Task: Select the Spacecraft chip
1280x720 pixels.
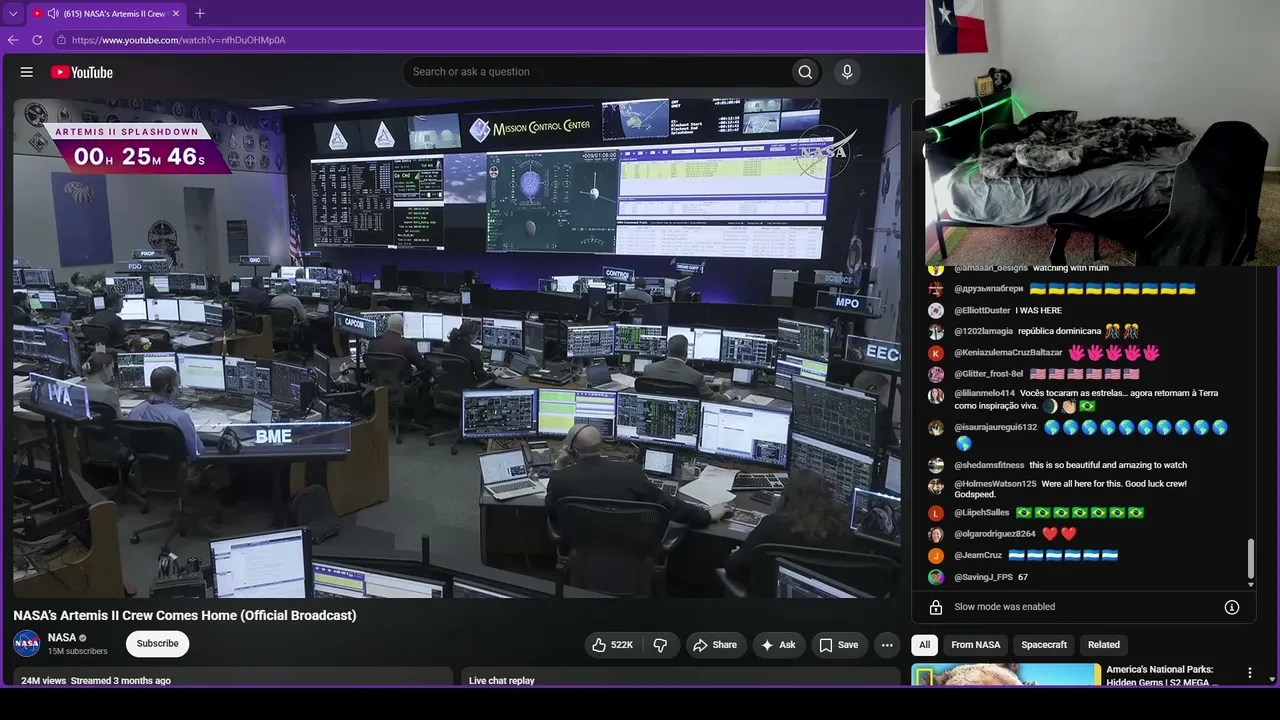Action: [x=1044, y=645]
